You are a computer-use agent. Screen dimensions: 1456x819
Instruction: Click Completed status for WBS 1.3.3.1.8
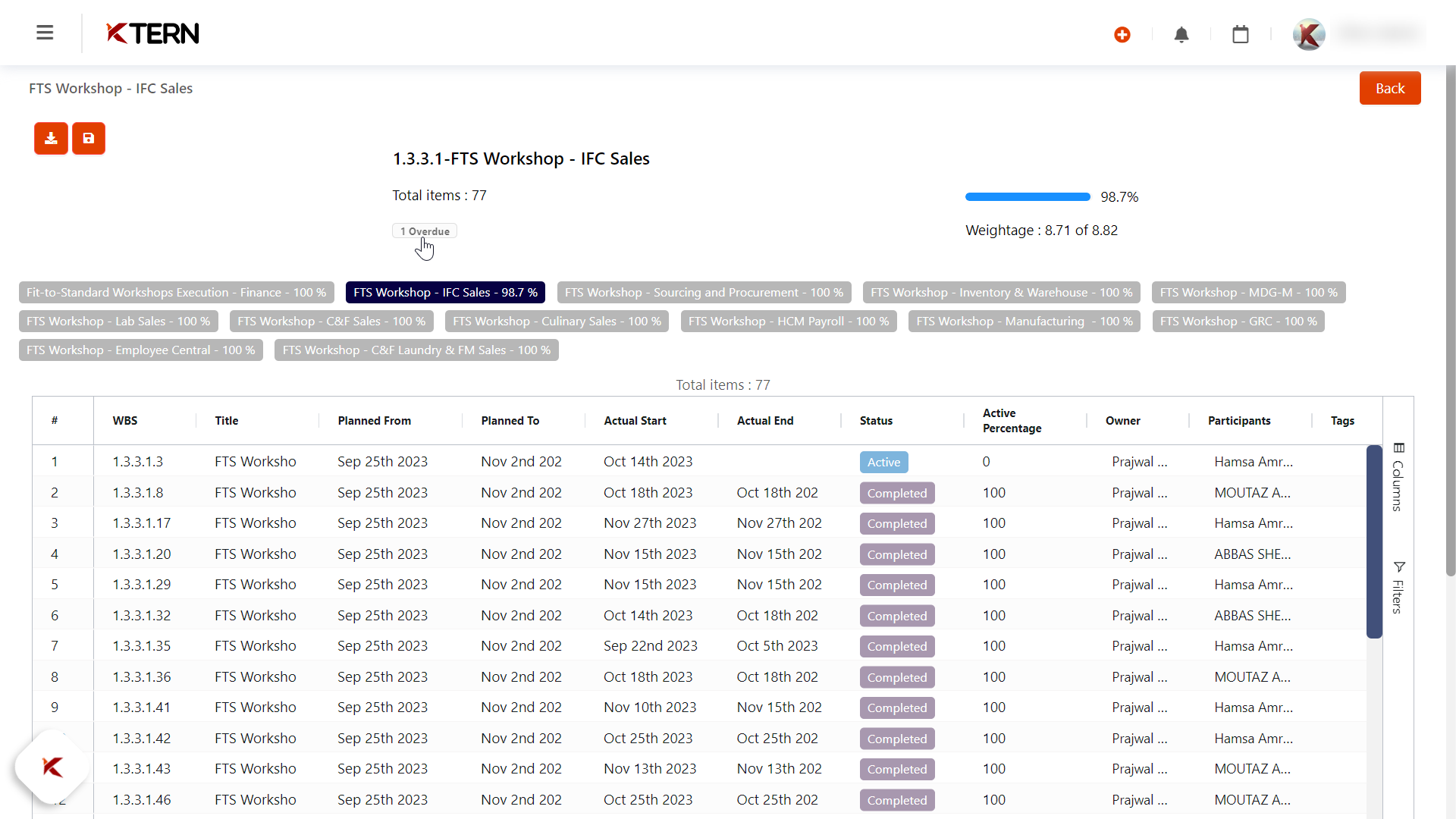tap(897, 494)
